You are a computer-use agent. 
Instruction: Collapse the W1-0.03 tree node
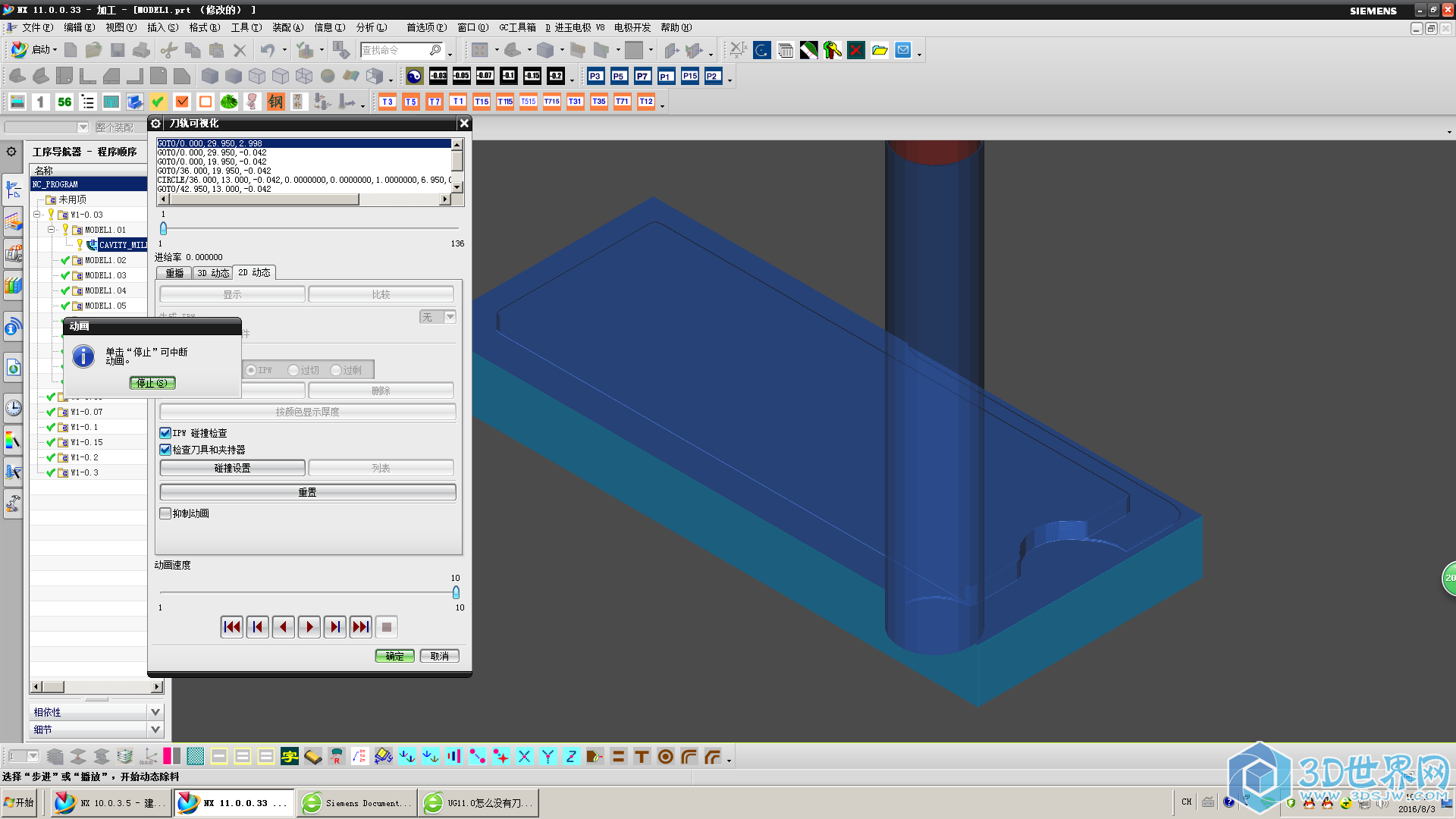click(36, 215)
